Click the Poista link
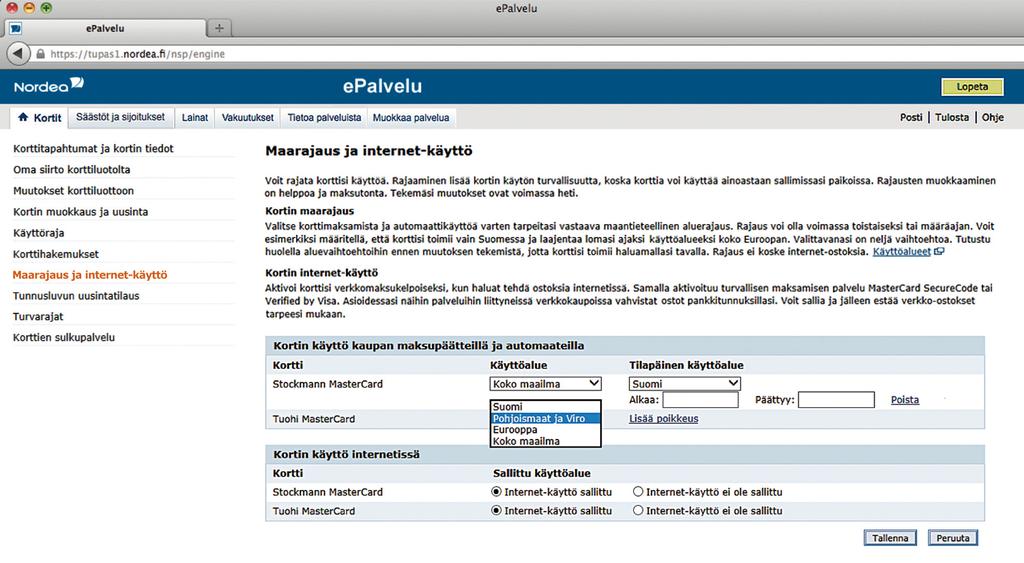This screenshot has height=563, width=1024. 904,400
